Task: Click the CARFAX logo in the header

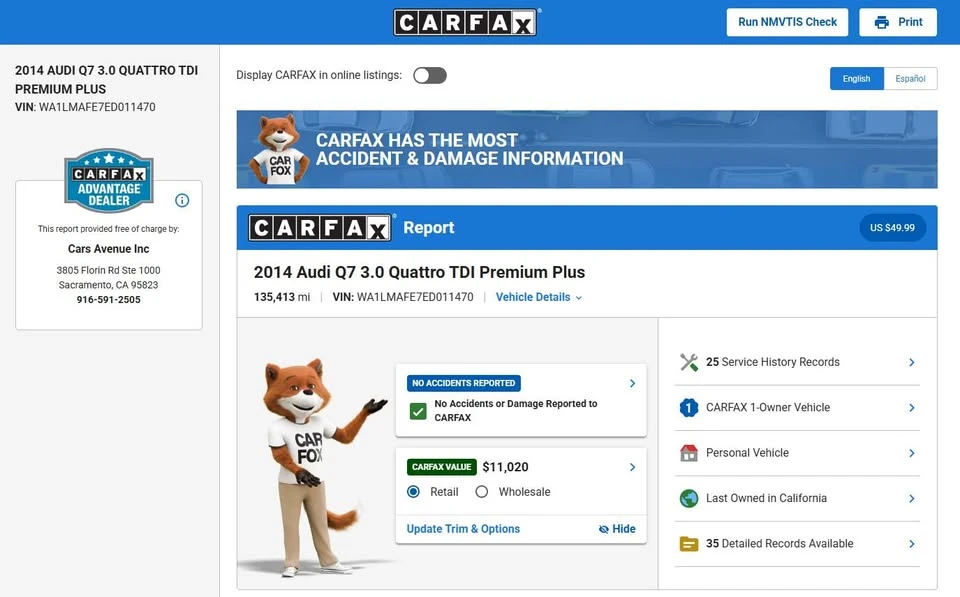Action: pyautogui.click(x=465, y=22)
